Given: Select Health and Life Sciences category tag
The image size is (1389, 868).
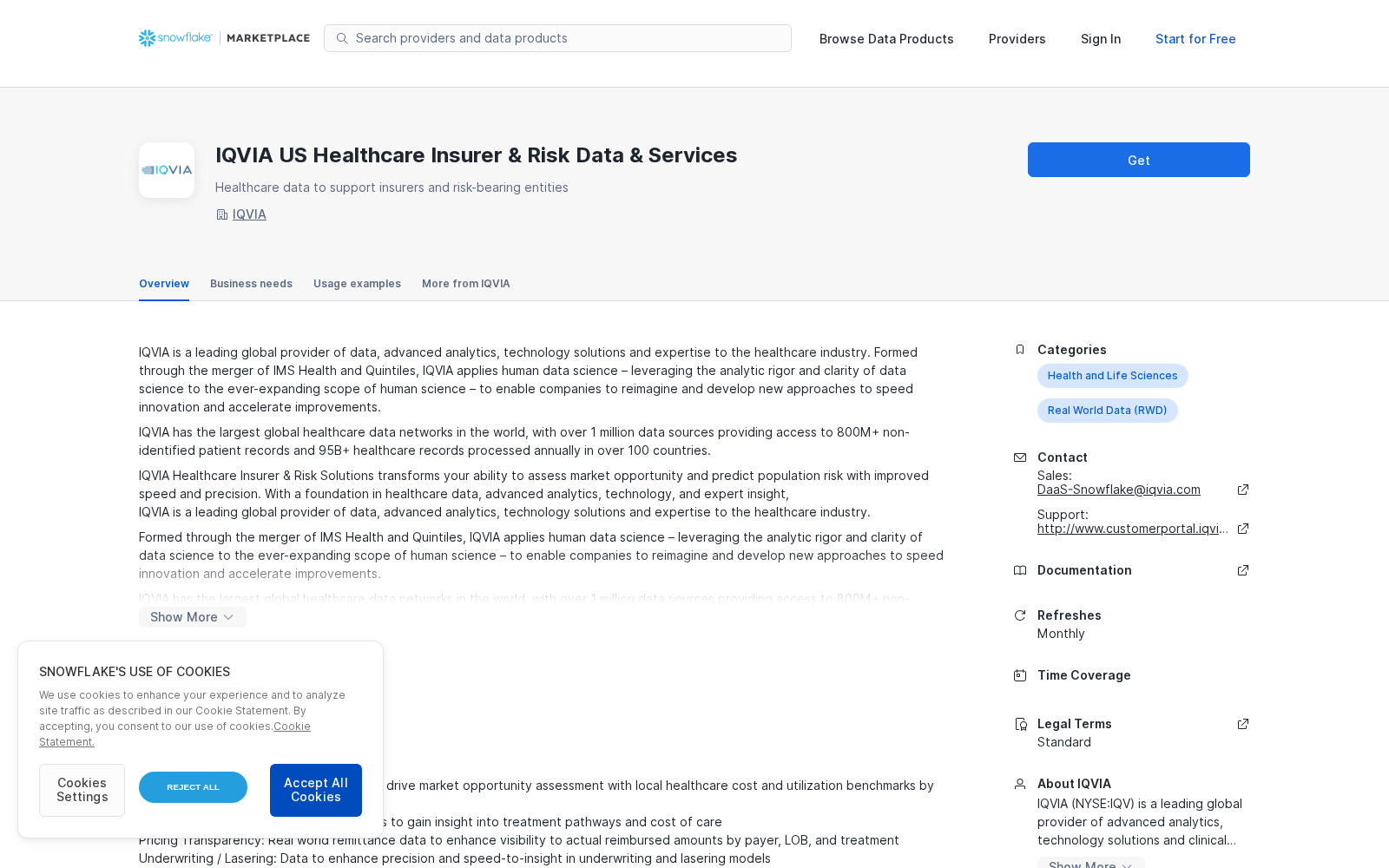Looking at the screenshot, I should coord(1113,376).
